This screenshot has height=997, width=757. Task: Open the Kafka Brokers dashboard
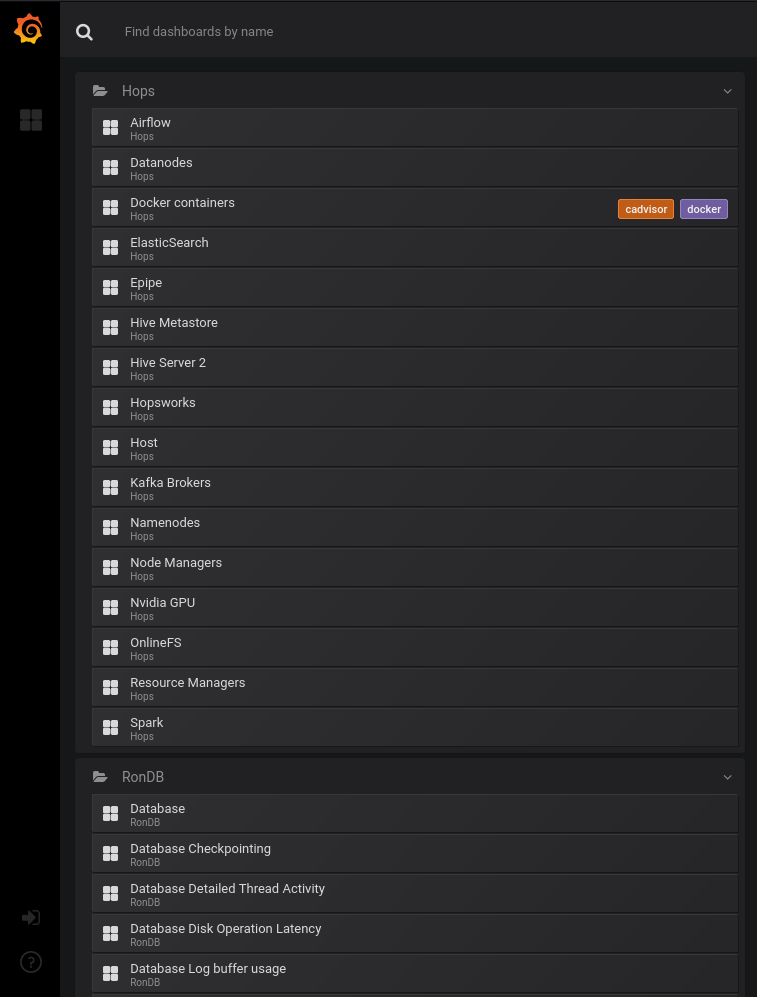(x=170, y=482)
